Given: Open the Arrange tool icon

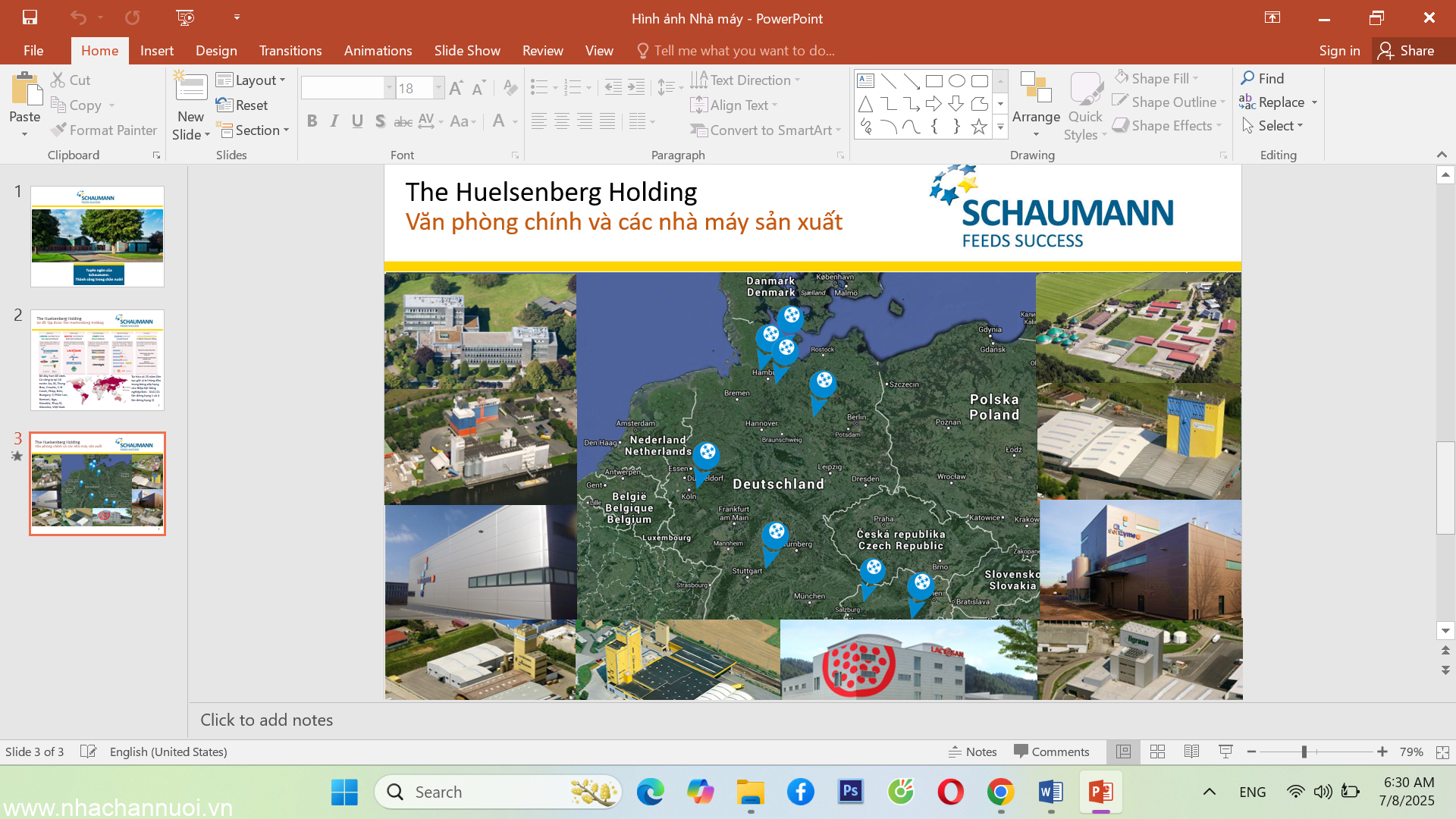Looking at the screenshot, I should pos(1035,89).
